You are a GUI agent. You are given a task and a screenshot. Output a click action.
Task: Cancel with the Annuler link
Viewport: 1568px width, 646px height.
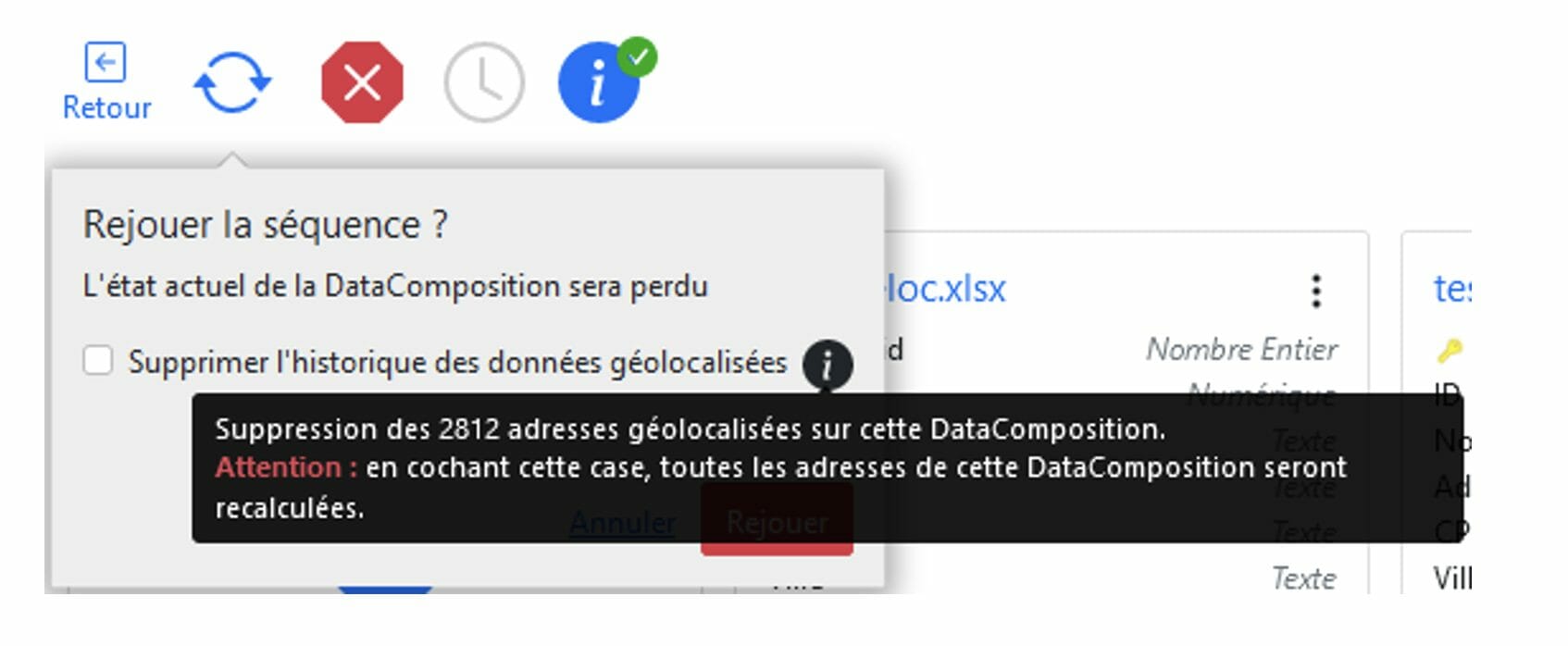tap(622, 523)
